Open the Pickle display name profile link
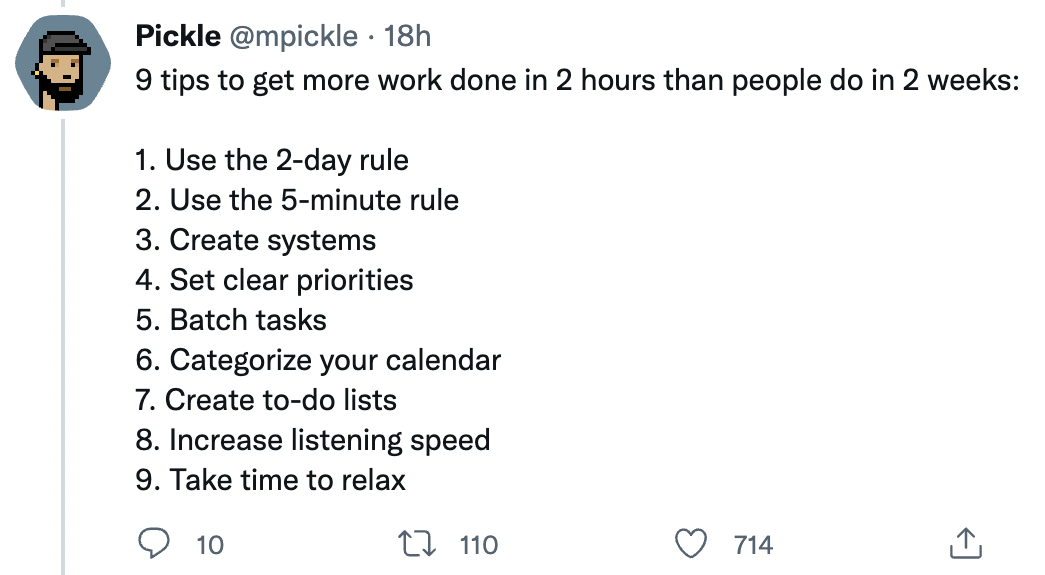The image size is (1045, 575). (178, 36)
